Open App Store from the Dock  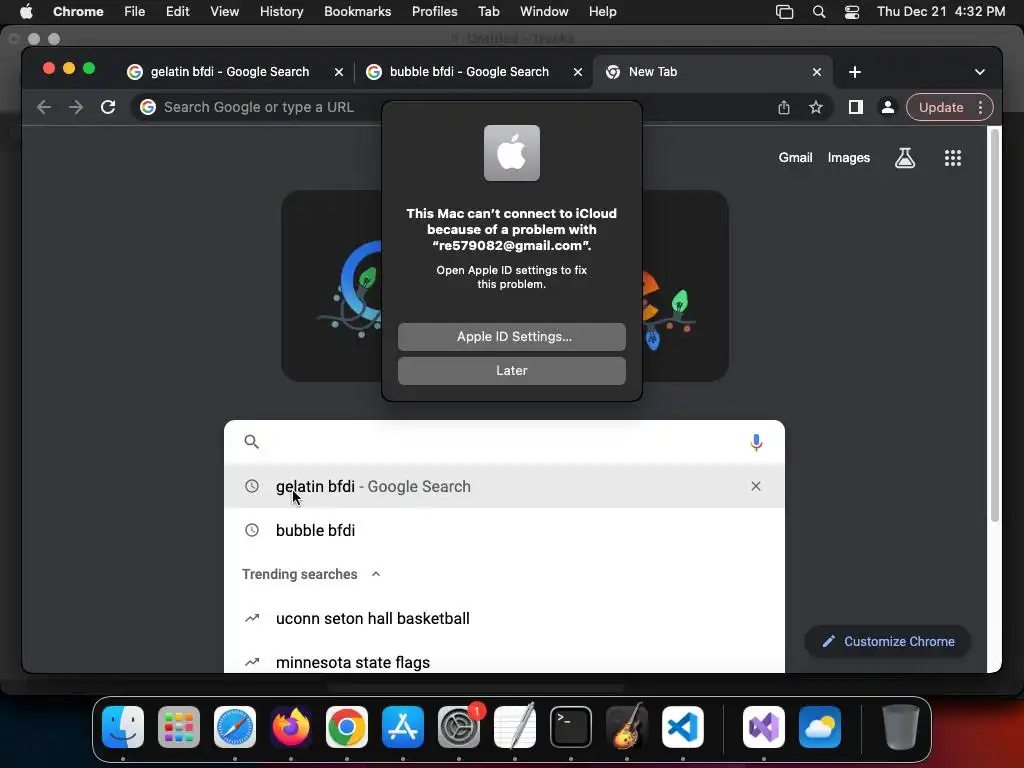[403, 727]
